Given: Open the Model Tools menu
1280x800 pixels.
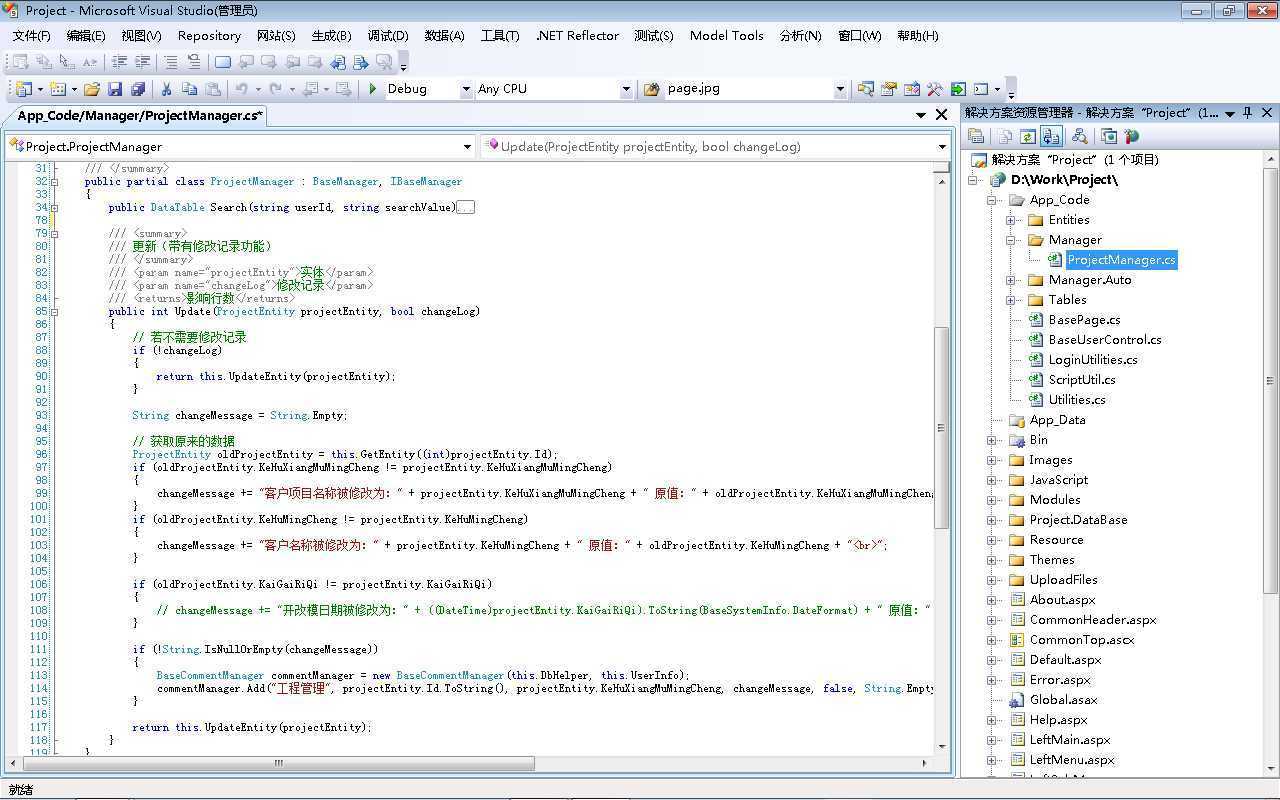Looking at the screenshot, I should [726, 35].
